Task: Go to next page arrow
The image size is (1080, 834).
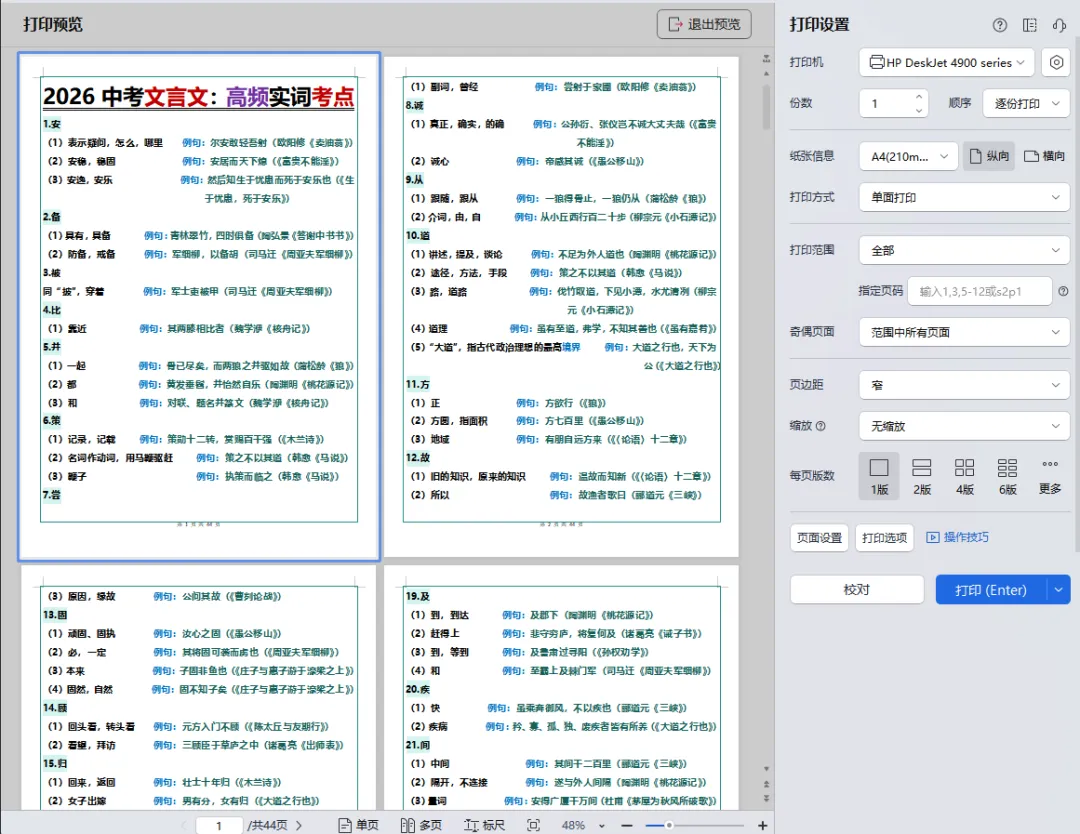Action: (299, 825)
